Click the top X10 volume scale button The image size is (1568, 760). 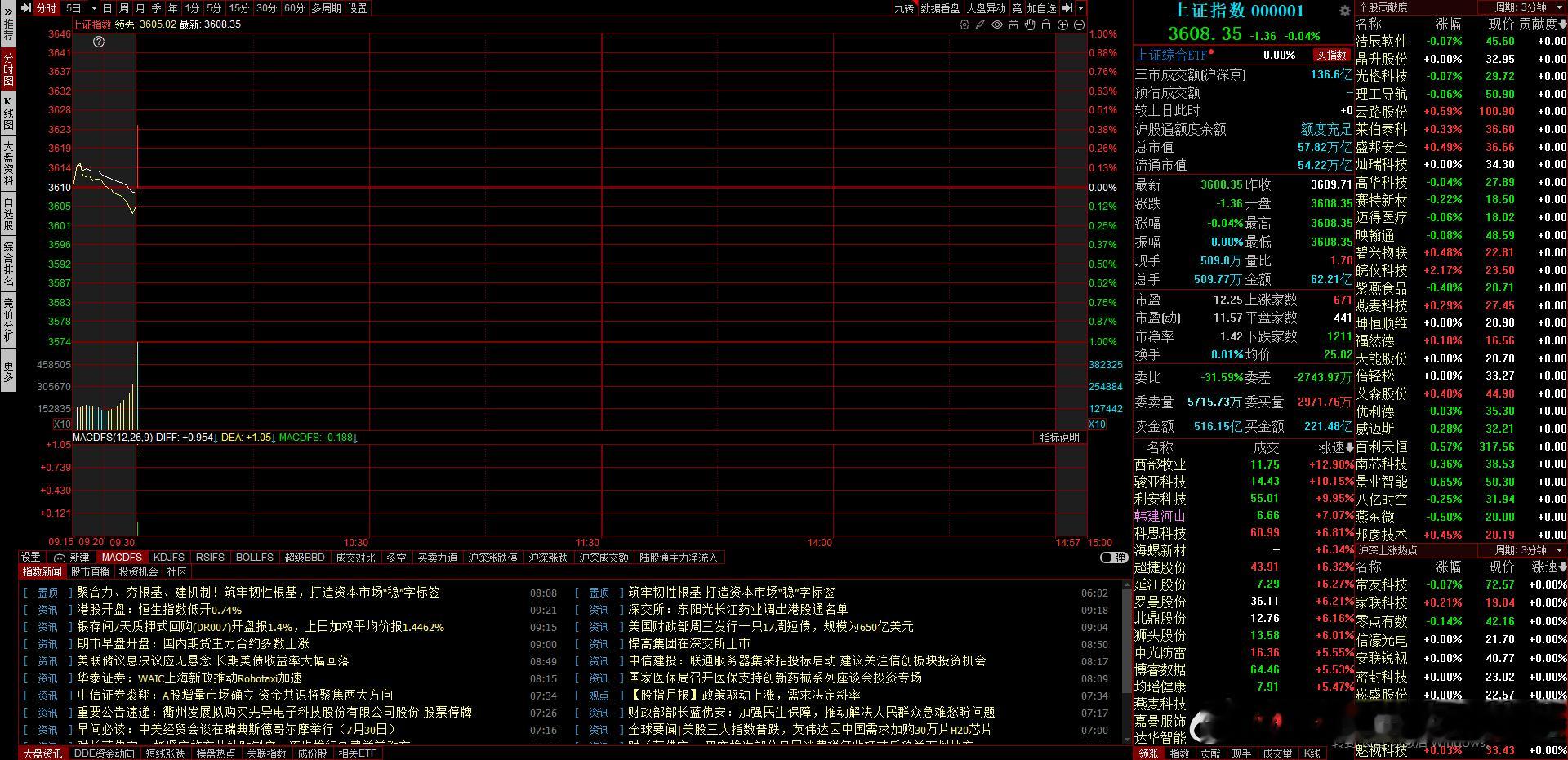62,424
